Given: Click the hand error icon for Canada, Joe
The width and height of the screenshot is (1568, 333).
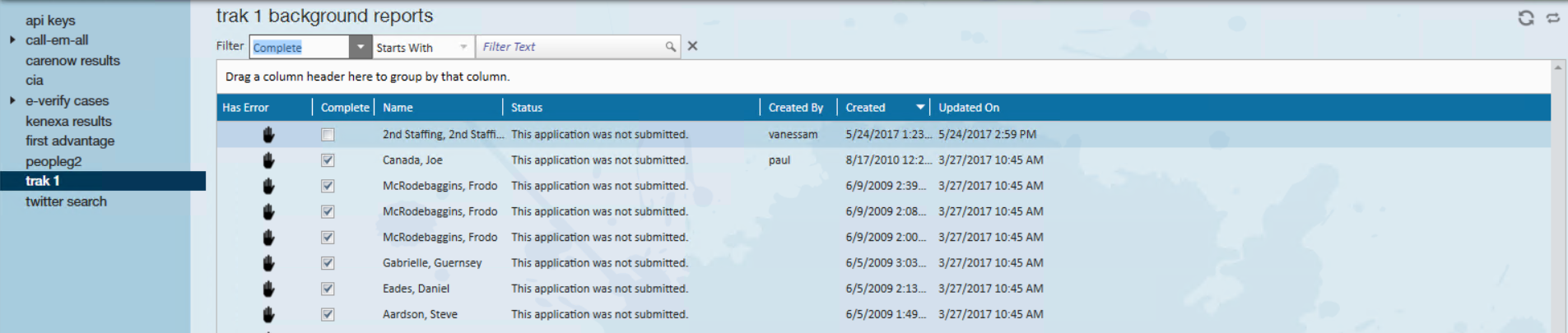Looking at the screenshot, I should click(x=268, y=160).
